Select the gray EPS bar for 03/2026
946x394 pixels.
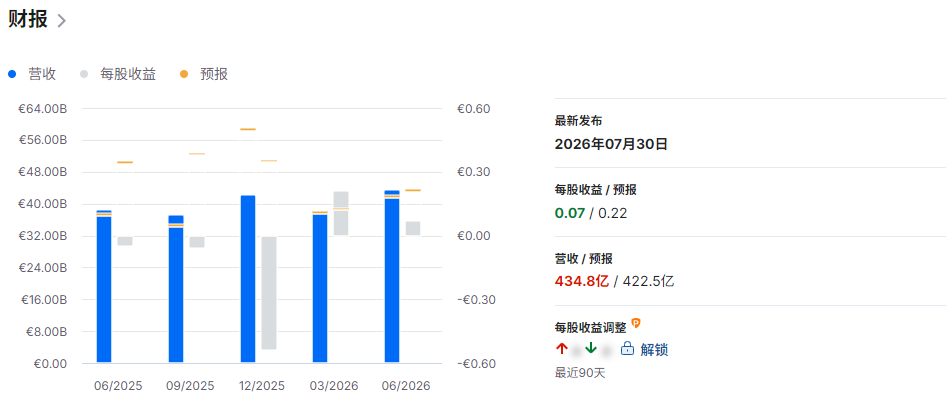[341, 213]
